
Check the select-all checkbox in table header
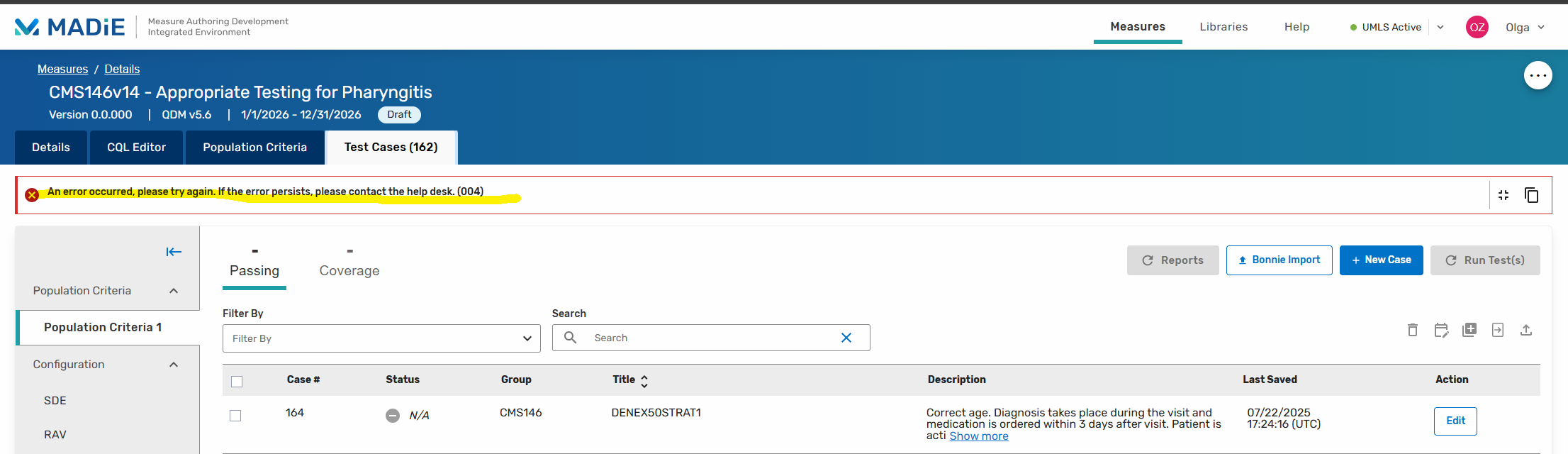[237, 382]
